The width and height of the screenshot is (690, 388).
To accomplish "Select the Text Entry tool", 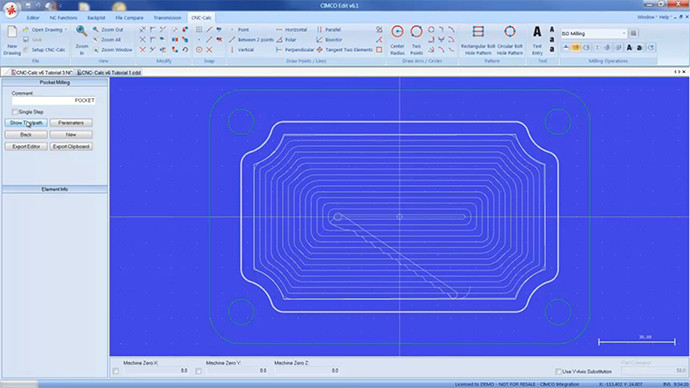I will [537, 40].
